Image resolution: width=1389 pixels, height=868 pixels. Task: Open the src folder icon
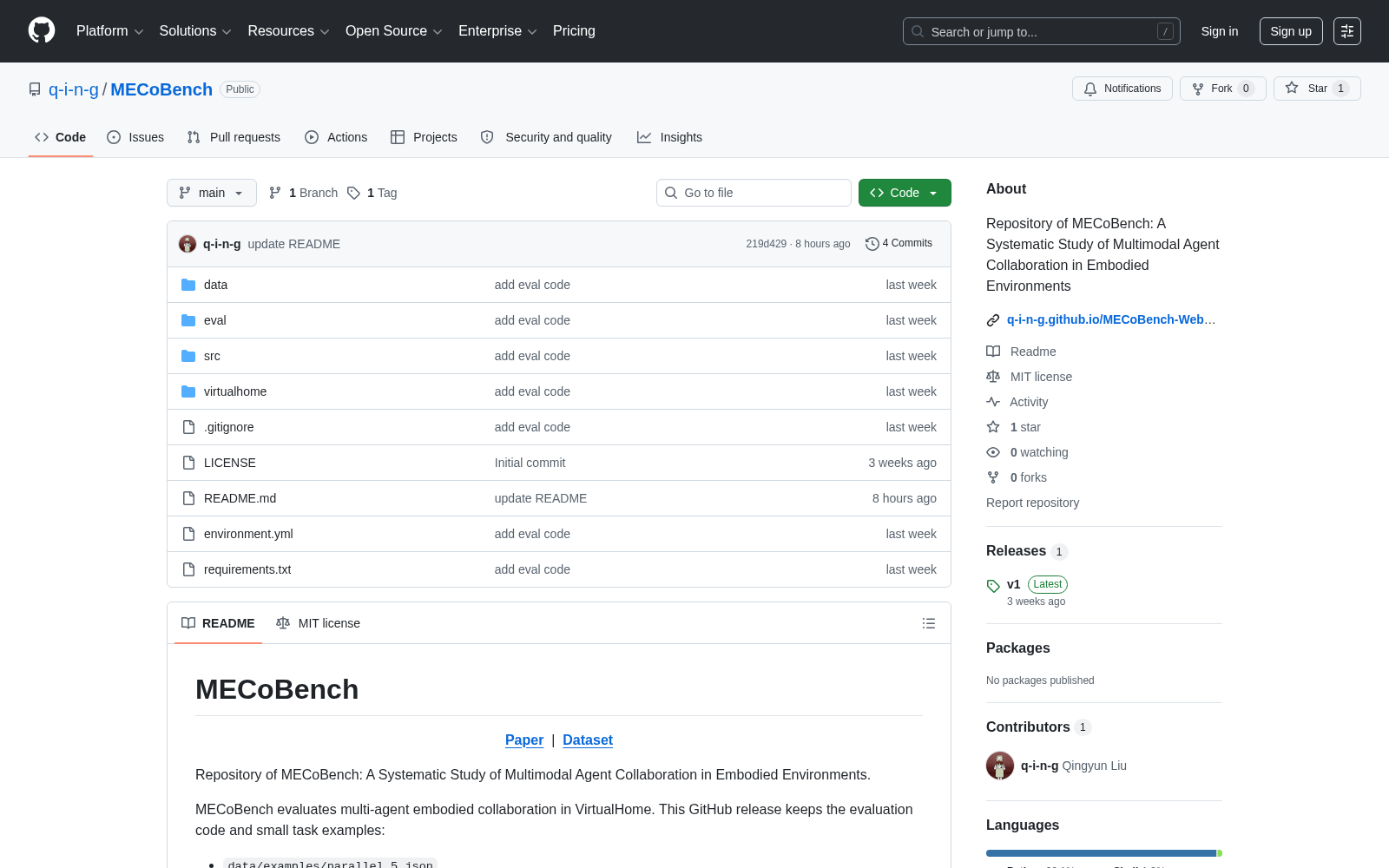(x=188, y=356)
